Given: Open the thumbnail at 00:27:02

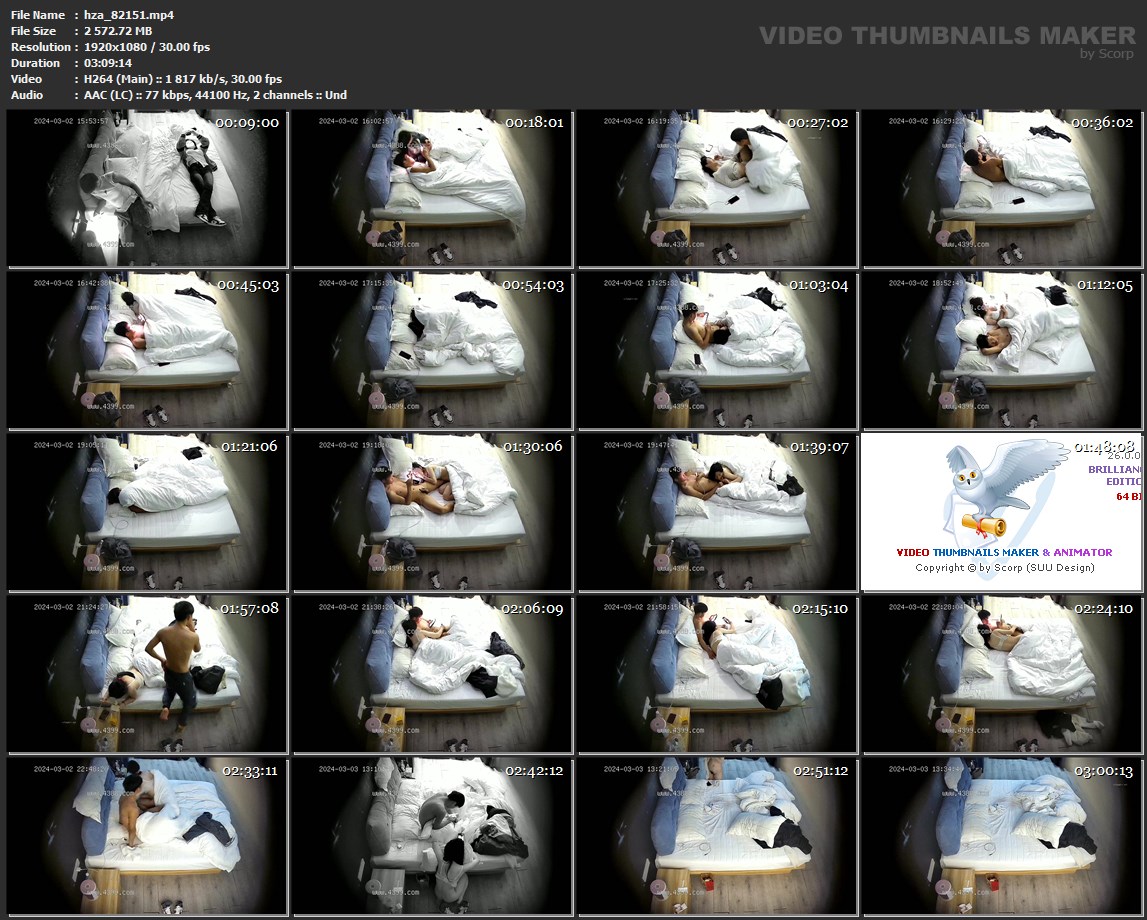Looking at the screenshot, I should click(x=717, y=189).
